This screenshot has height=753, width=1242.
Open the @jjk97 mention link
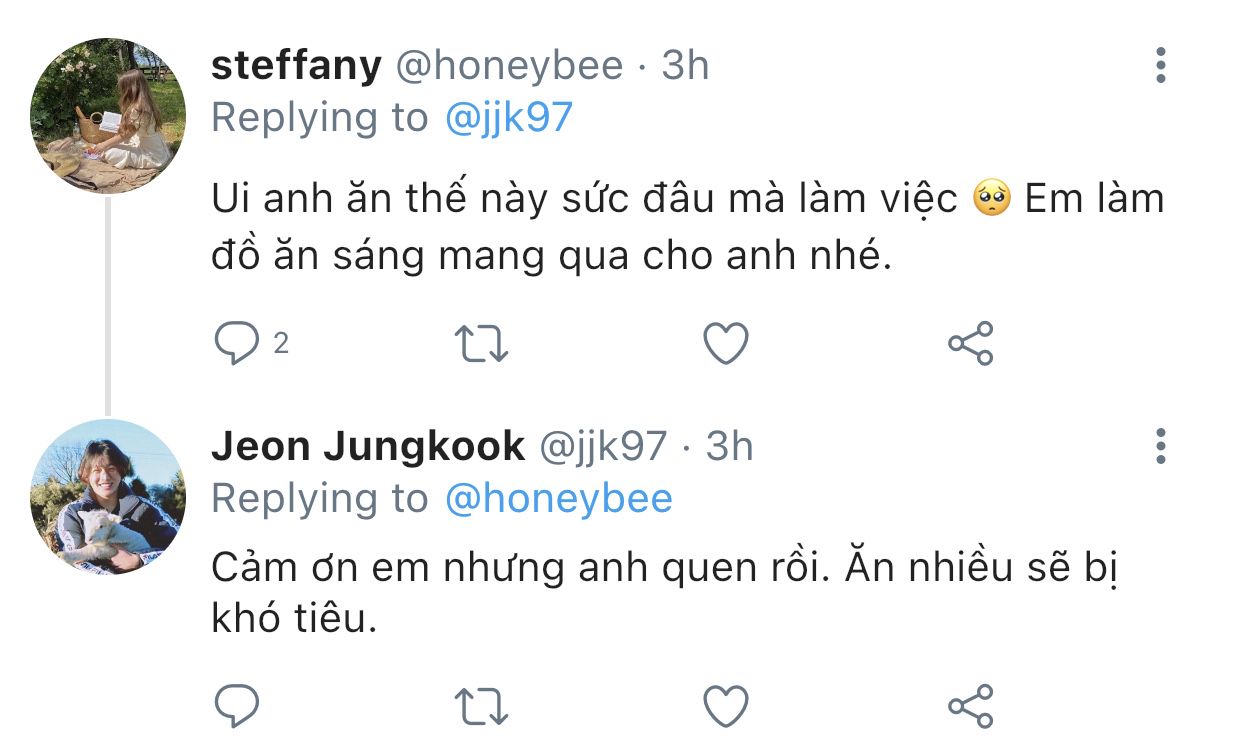(x=509, y=119)
